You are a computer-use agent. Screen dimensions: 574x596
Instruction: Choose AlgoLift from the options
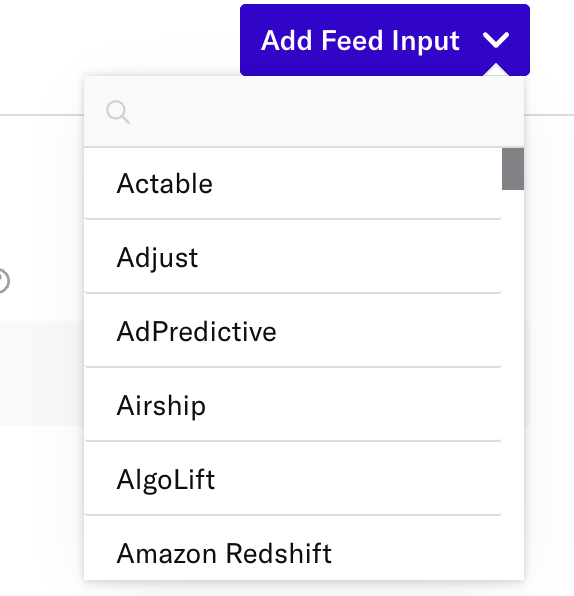(x=293, y=479)
